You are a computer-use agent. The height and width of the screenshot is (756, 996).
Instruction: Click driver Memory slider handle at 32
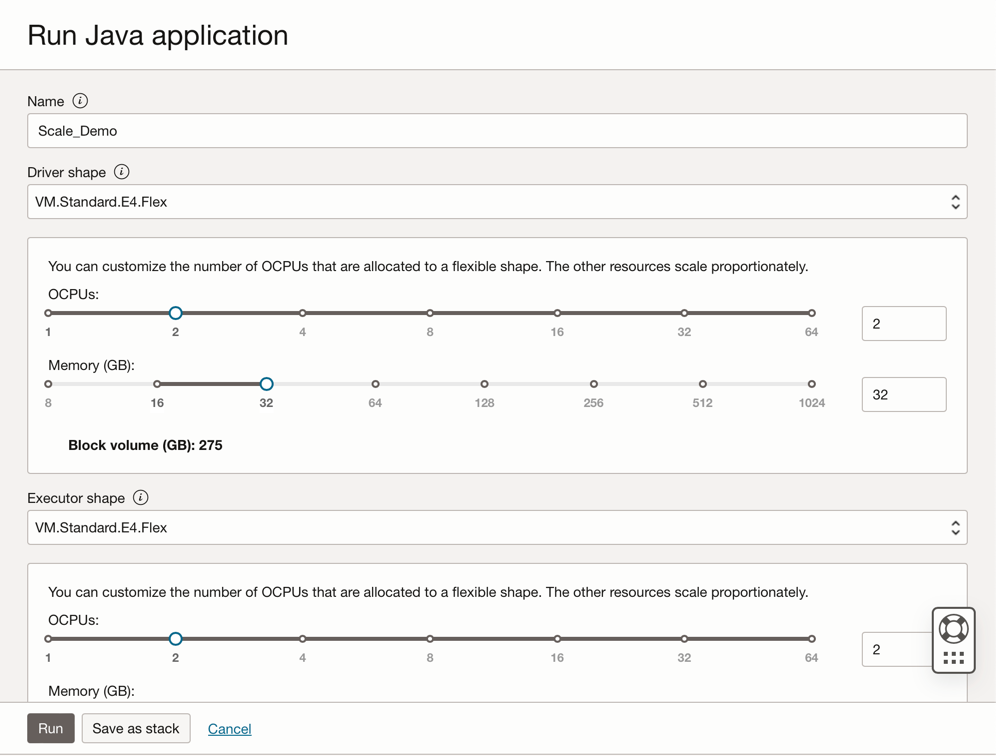267,384
